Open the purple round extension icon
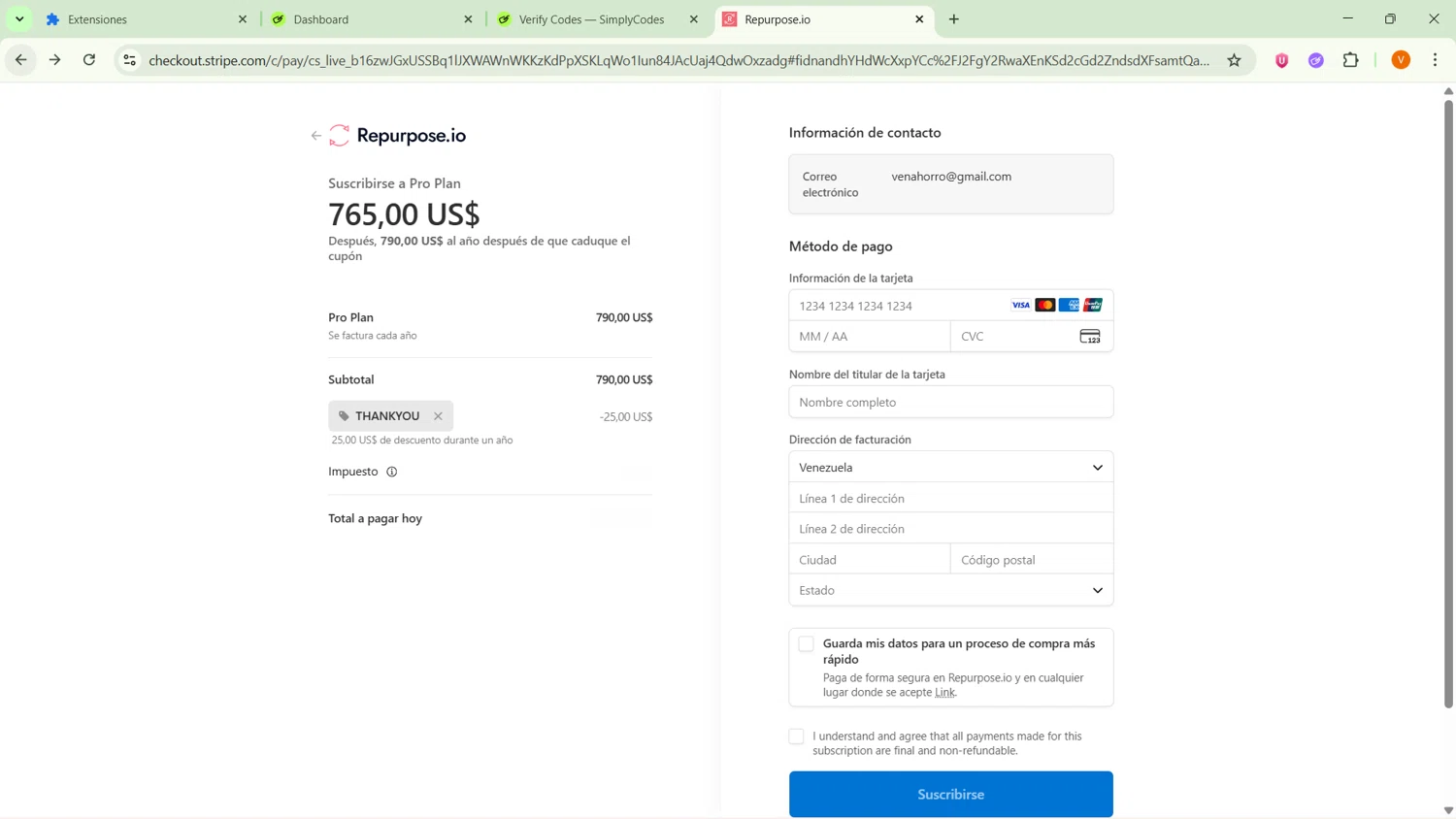The image size is (1456, 819). click(x=1315, y=60)
